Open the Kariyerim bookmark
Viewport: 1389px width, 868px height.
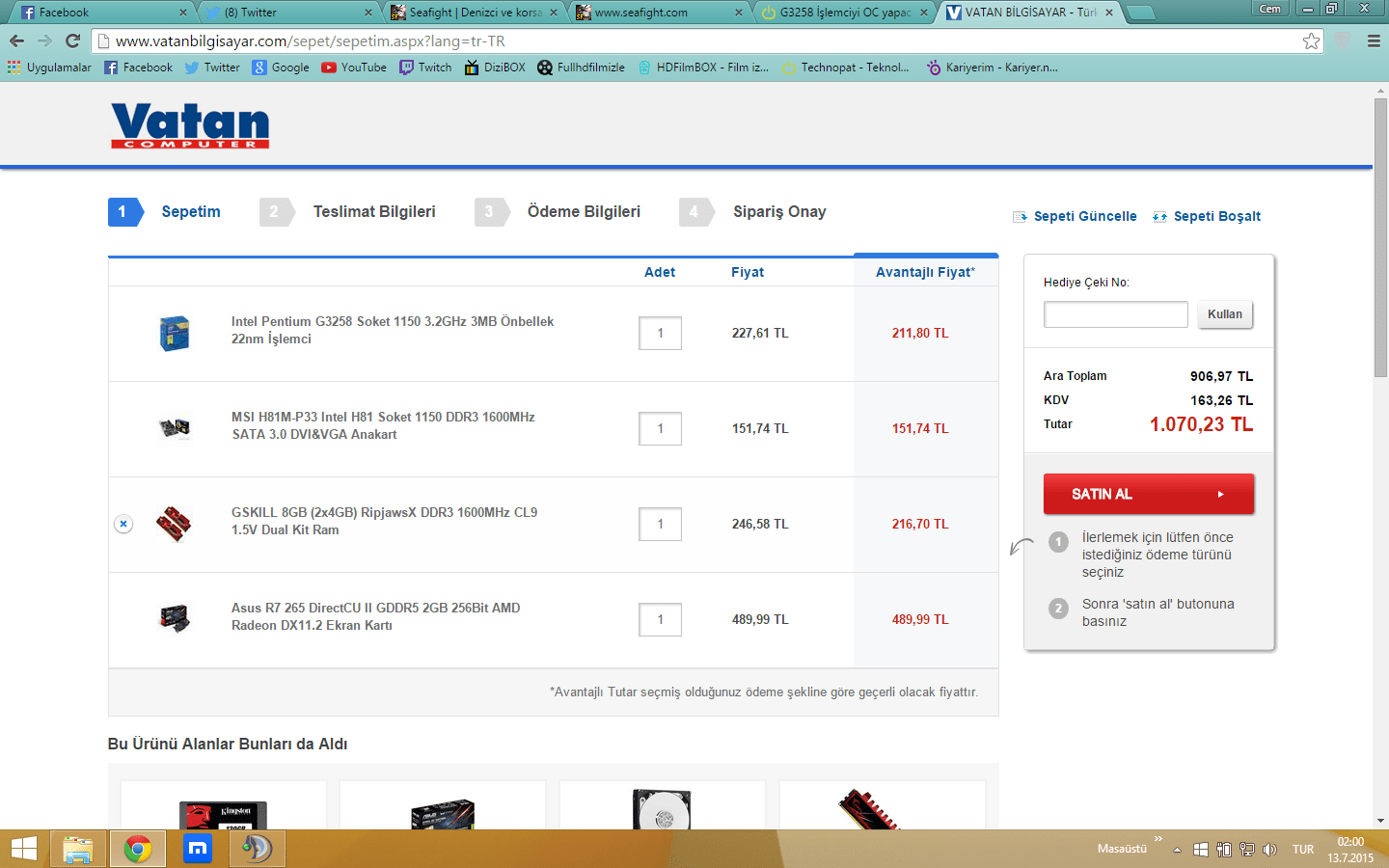(992, 68)
